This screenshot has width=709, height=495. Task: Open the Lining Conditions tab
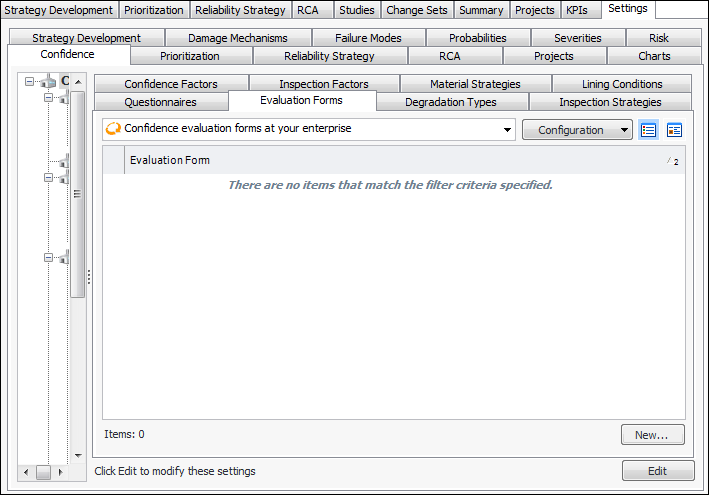pos(622,84)
